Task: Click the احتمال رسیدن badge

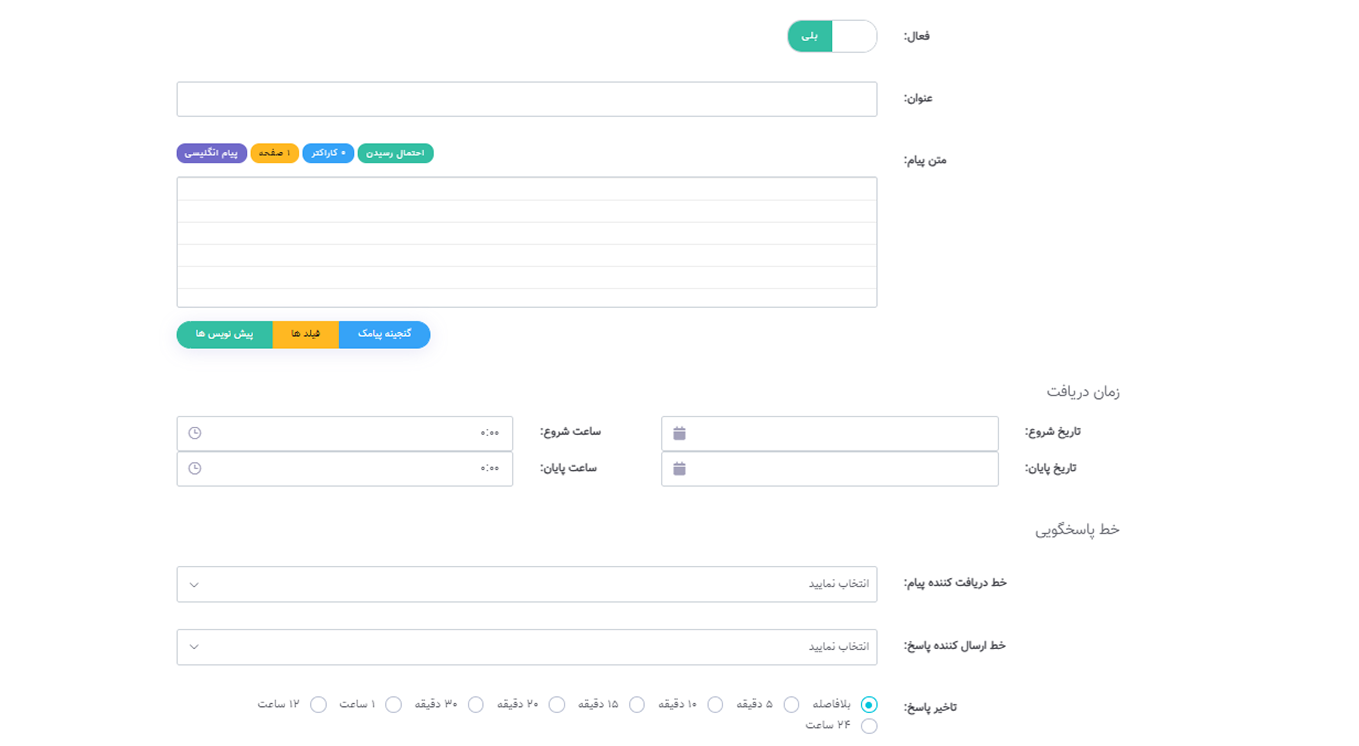Action: point(395,153)
